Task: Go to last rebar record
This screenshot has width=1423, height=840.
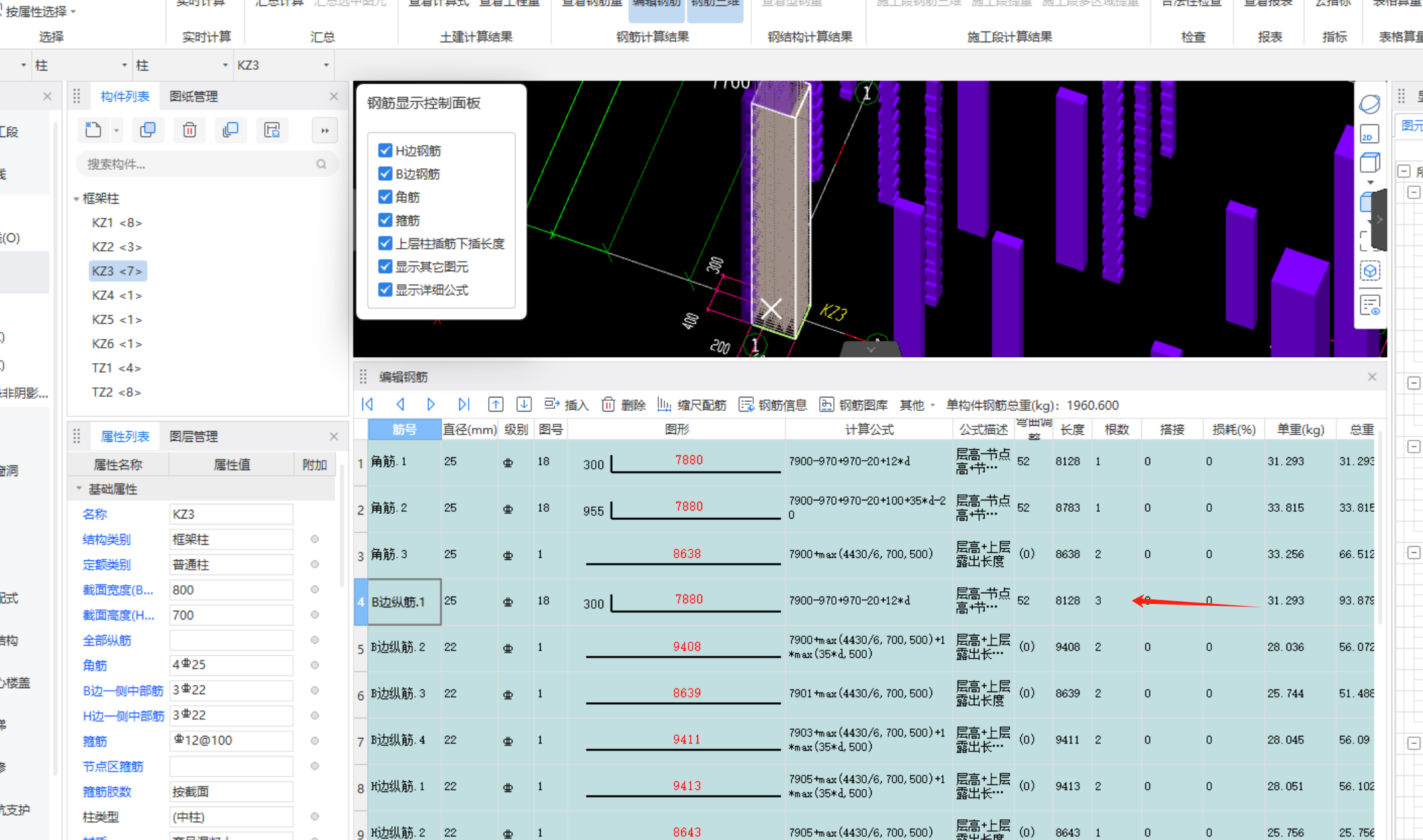Action: click(463, 405)
